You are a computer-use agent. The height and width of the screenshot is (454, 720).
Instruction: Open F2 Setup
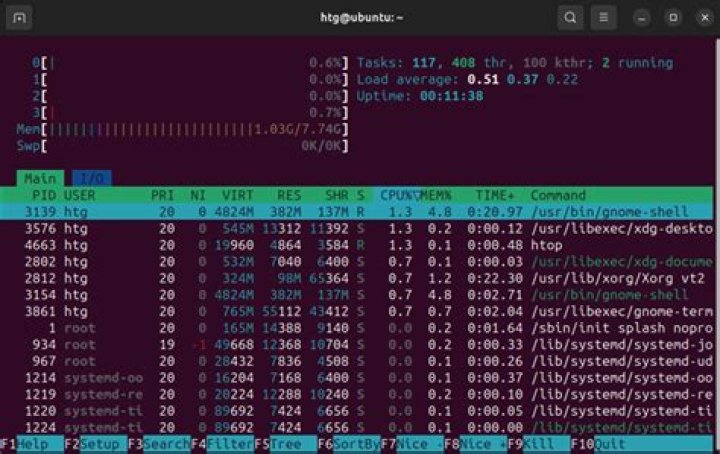pyautogui.click(x=96, y=444)
